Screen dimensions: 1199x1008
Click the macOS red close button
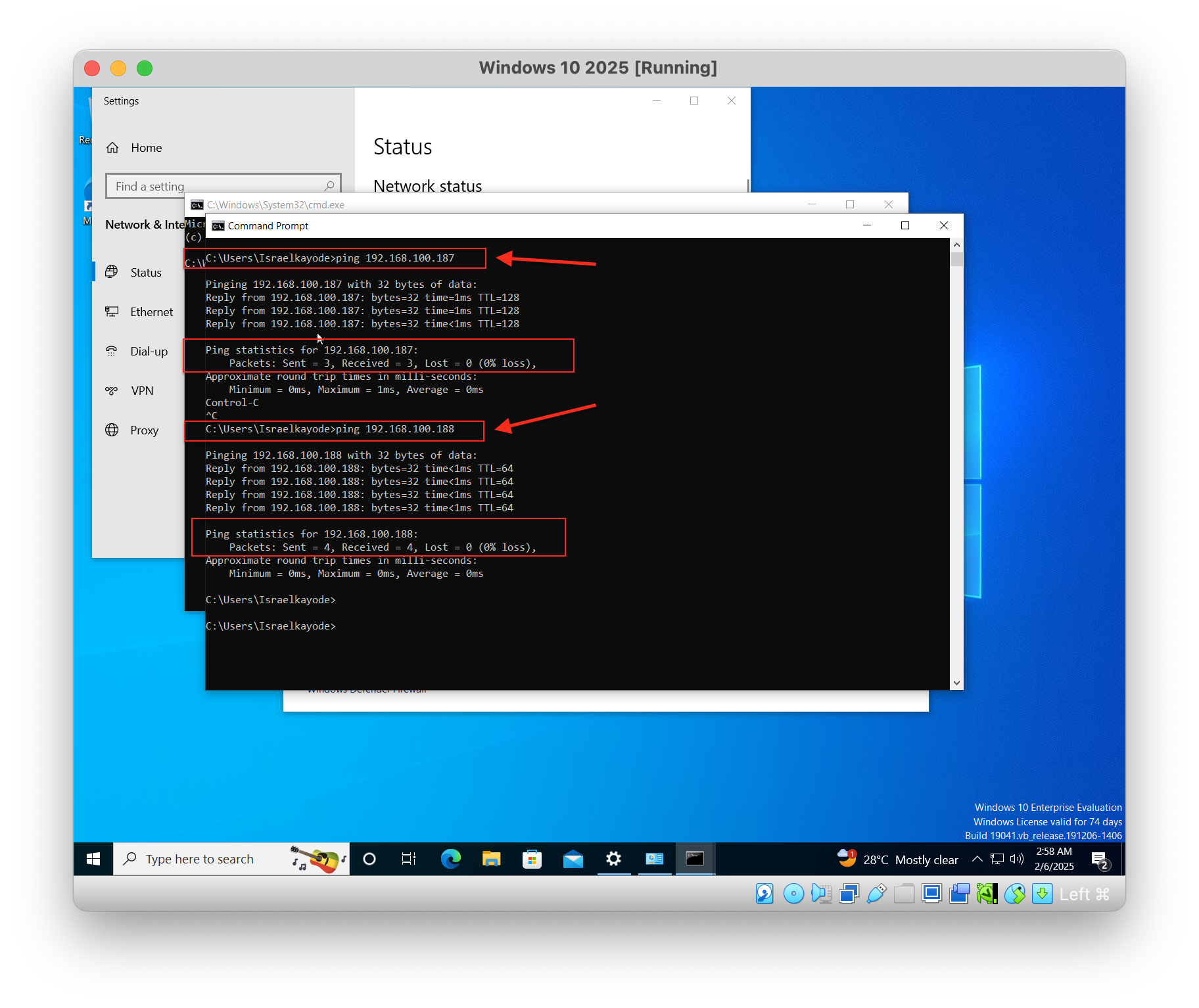[92, 68]
